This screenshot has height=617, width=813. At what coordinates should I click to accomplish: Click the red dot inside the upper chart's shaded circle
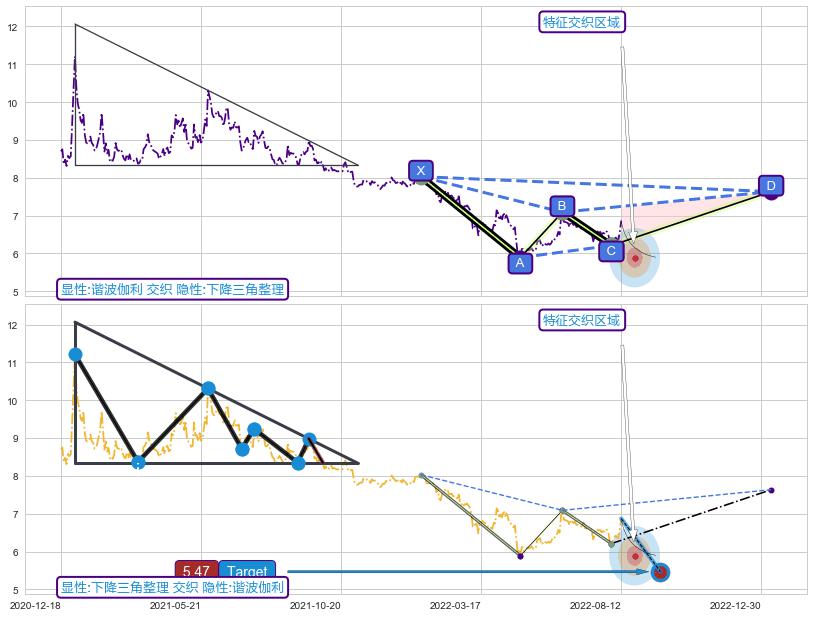click(635, 258)
